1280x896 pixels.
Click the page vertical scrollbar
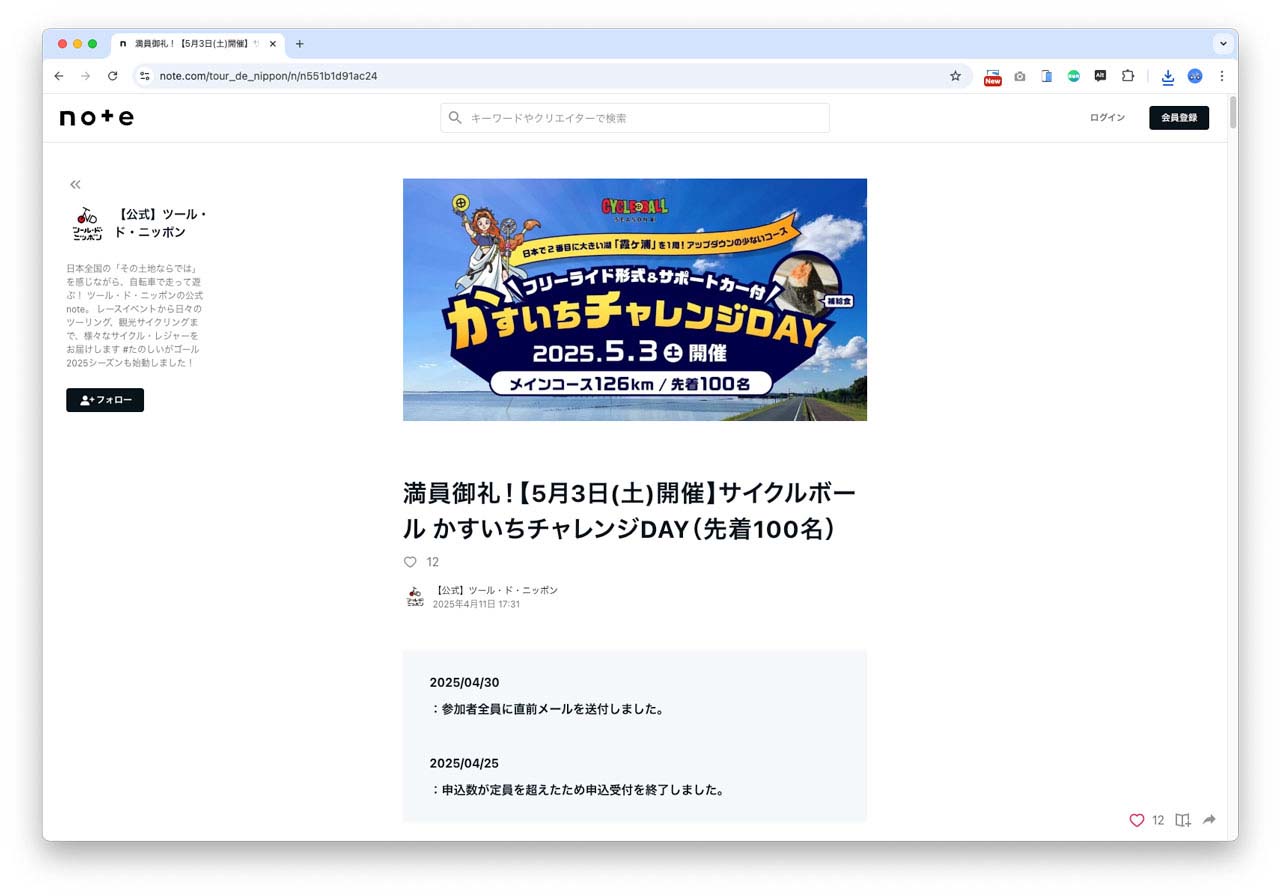tap(1233, 112)
